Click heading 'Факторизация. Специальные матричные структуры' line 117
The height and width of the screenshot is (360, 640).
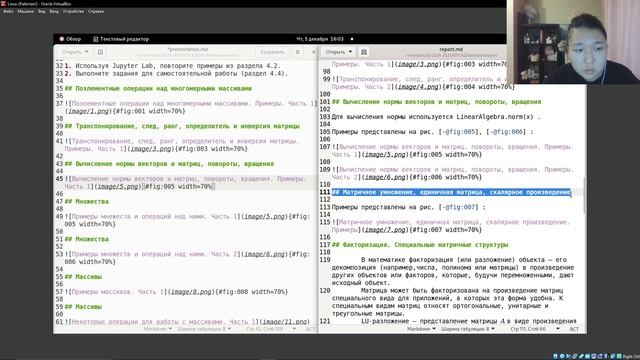click(x=420, y=245)
